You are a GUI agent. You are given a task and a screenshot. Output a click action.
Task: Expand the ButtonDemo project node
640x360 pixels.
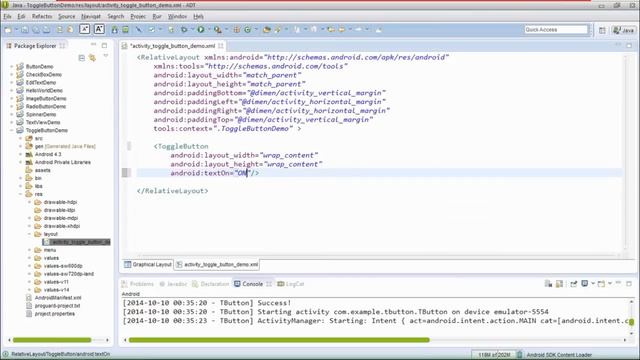pyautogui.click(x=11, y=66)
